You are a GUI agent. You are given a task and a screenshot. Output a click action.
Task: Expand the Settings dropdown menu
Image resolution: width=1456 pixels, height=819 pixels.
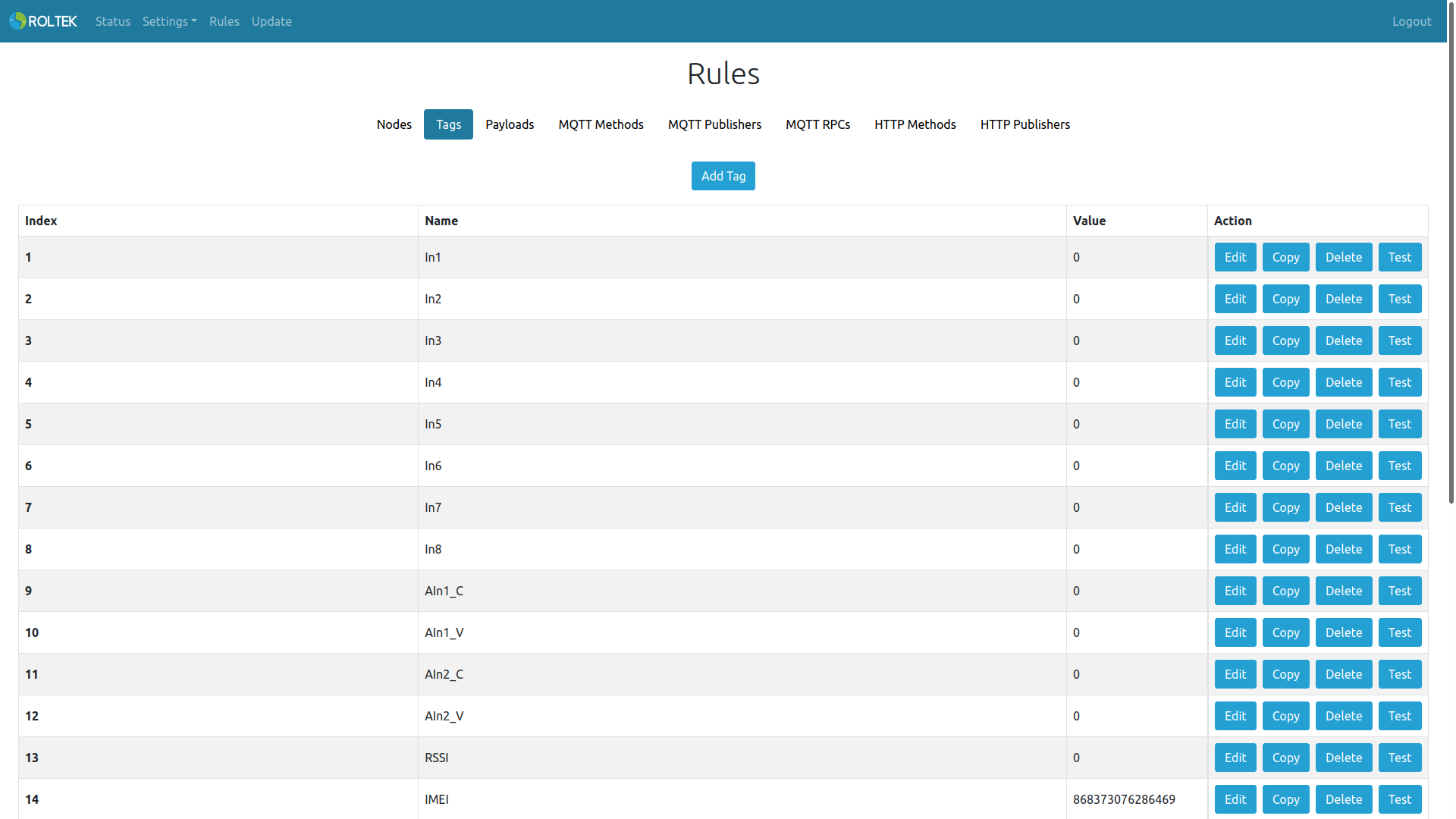pos(169,21)
